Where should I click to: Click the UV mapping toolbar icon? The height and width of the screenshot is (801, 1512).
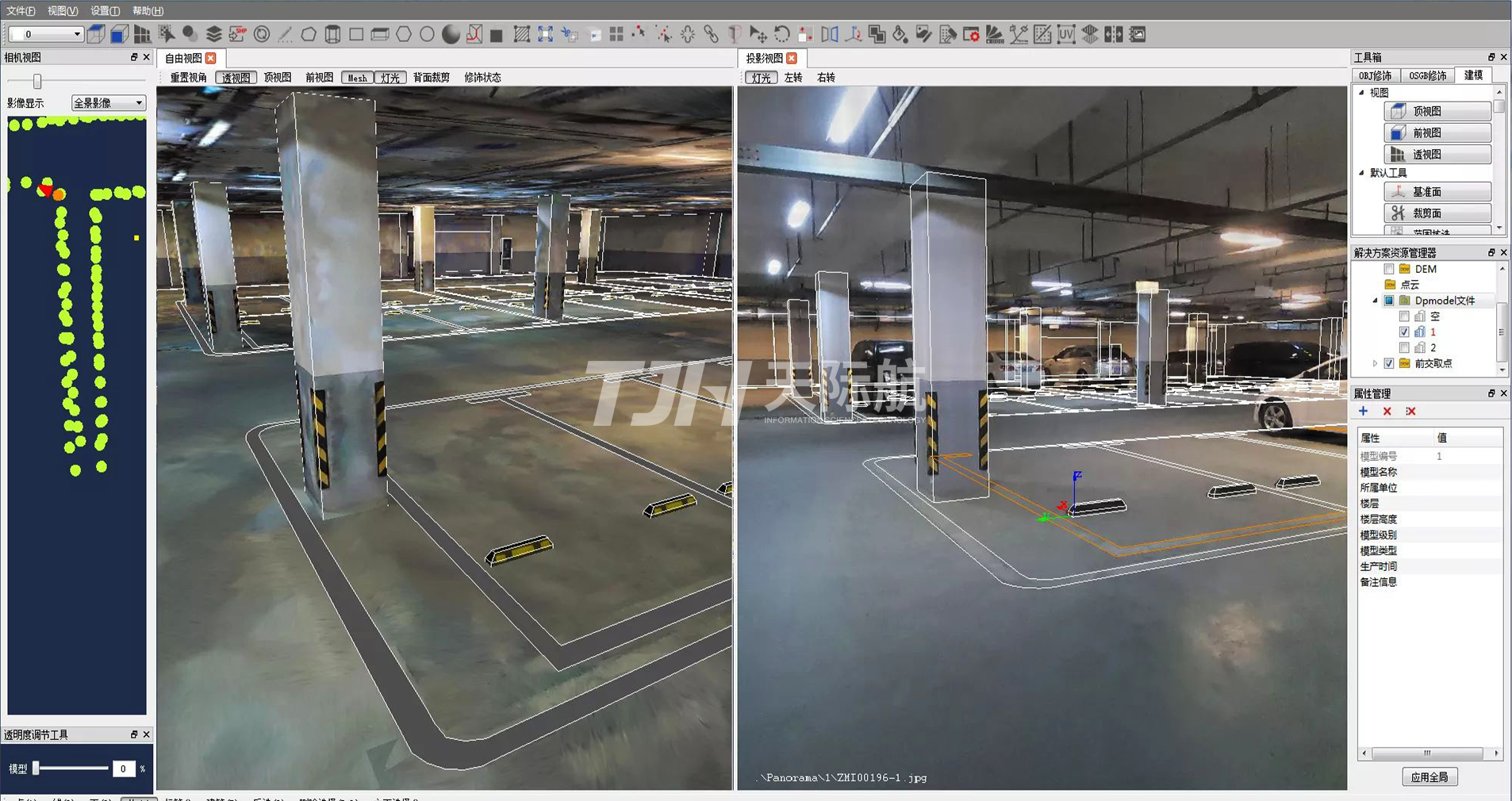(x=1065, y=34)
